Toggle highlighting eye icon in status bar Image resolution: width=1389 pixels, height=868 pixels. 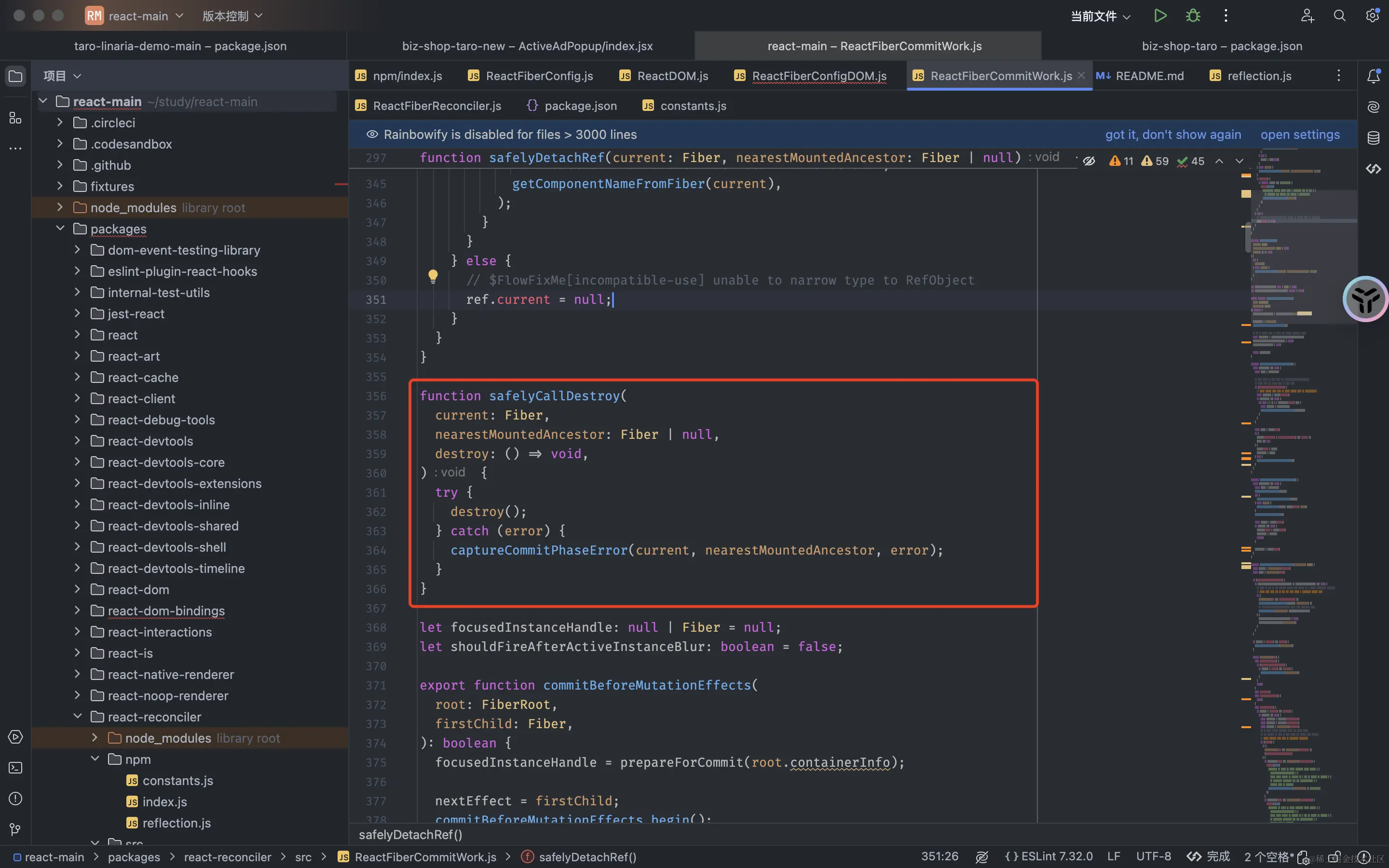point(981,857)
